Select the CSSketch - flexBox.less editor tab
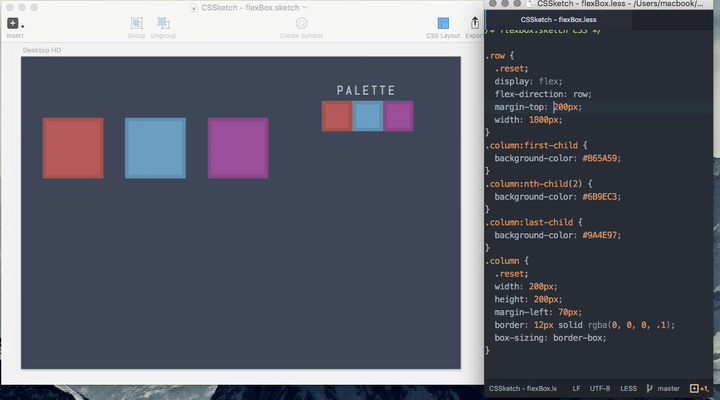The height and width of the screenshot is (400, 720). [558, 19]
